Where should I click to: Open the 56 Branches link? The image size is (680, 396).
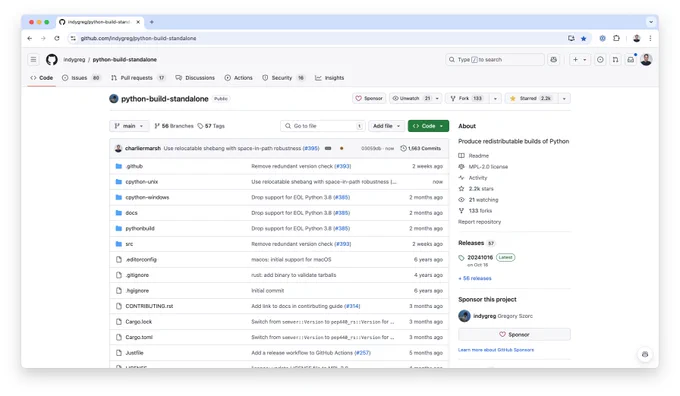click(x=174, y=126)
